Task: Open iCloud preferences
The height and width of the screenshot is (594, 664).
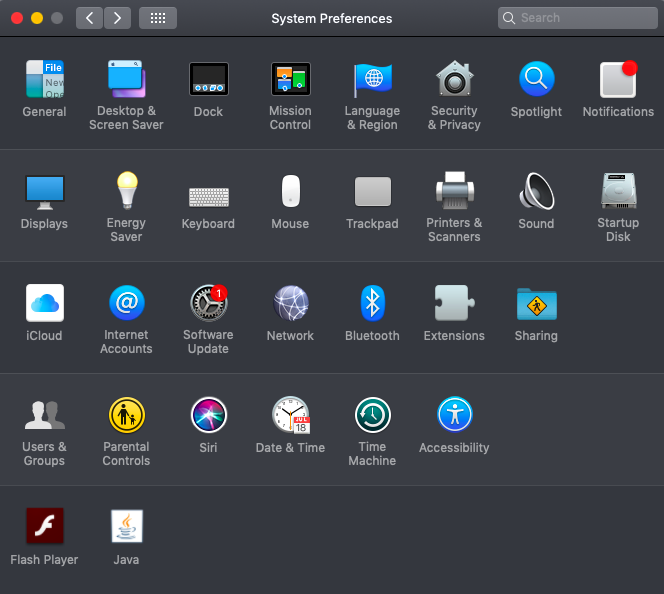Action: [44, 303]
